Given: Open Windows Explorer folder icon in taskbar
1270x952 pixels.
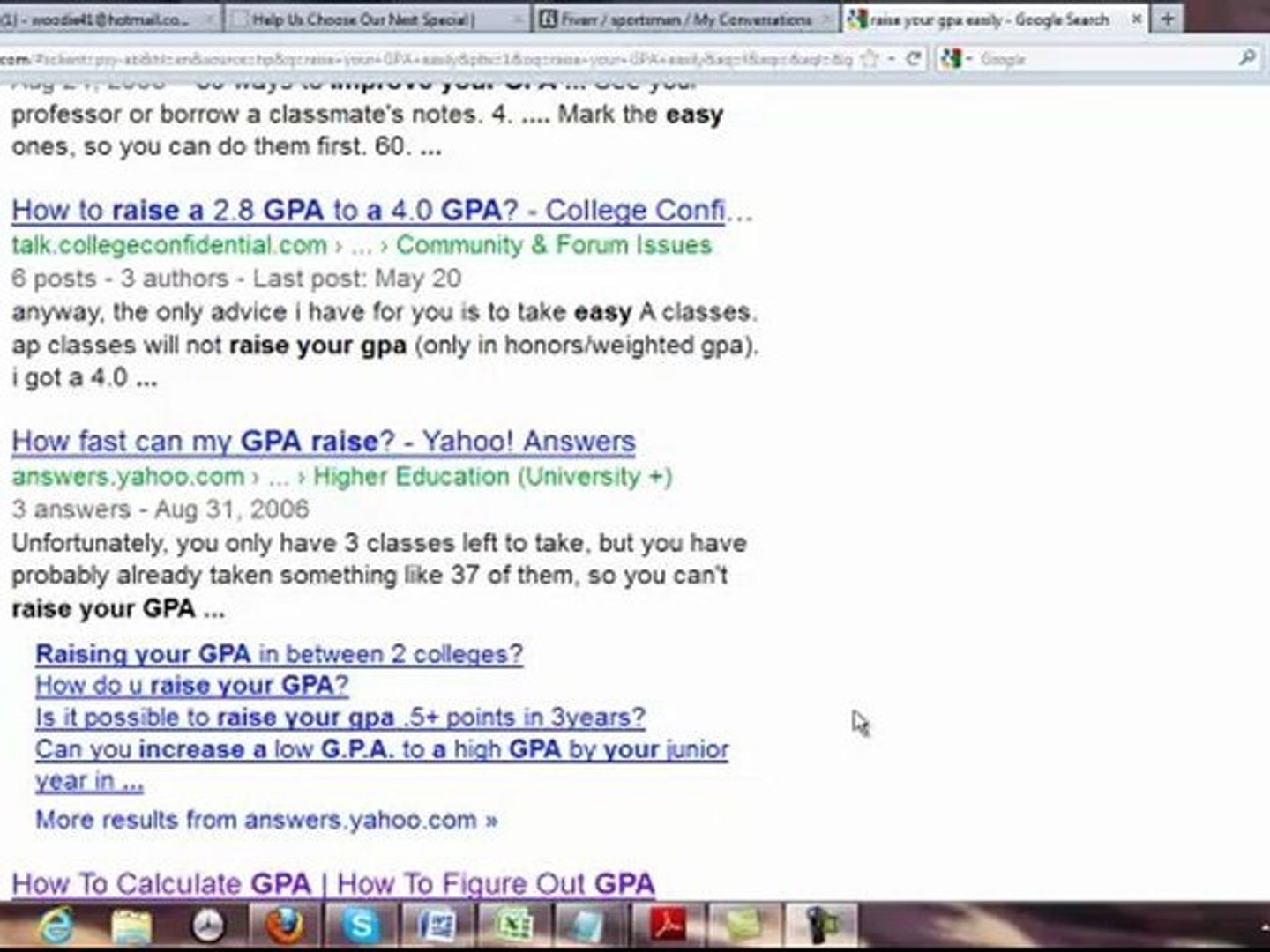Looking at the screenshot, I should pos(132,926).
